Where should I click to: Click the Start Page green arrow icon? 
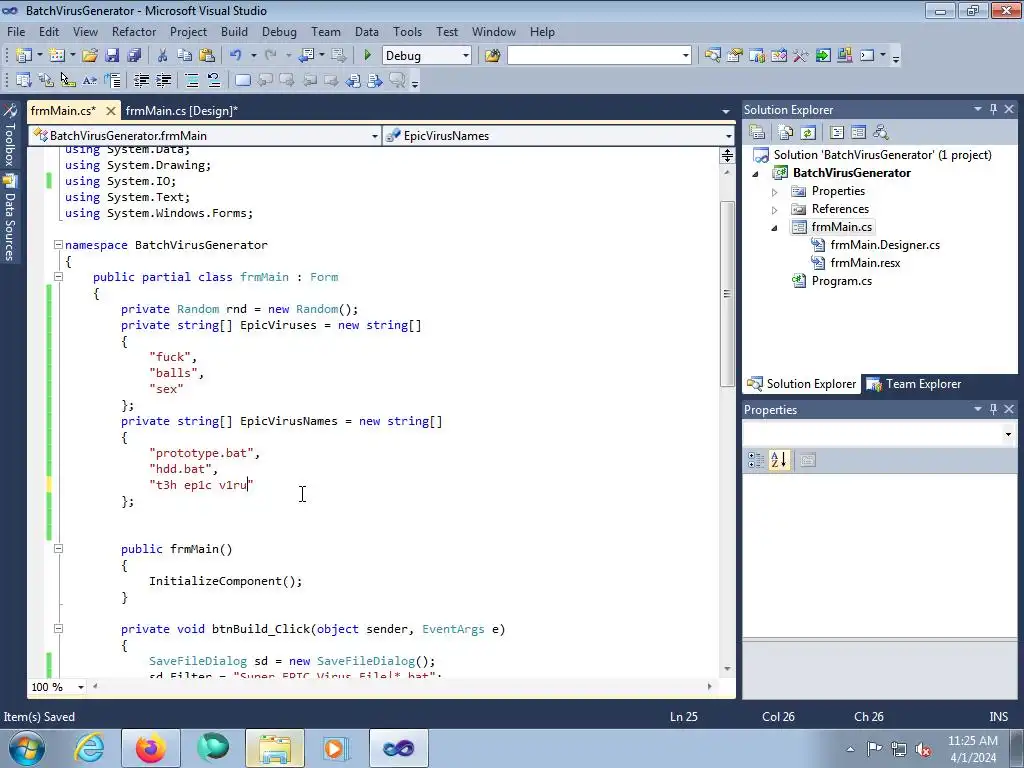(823, 56)
